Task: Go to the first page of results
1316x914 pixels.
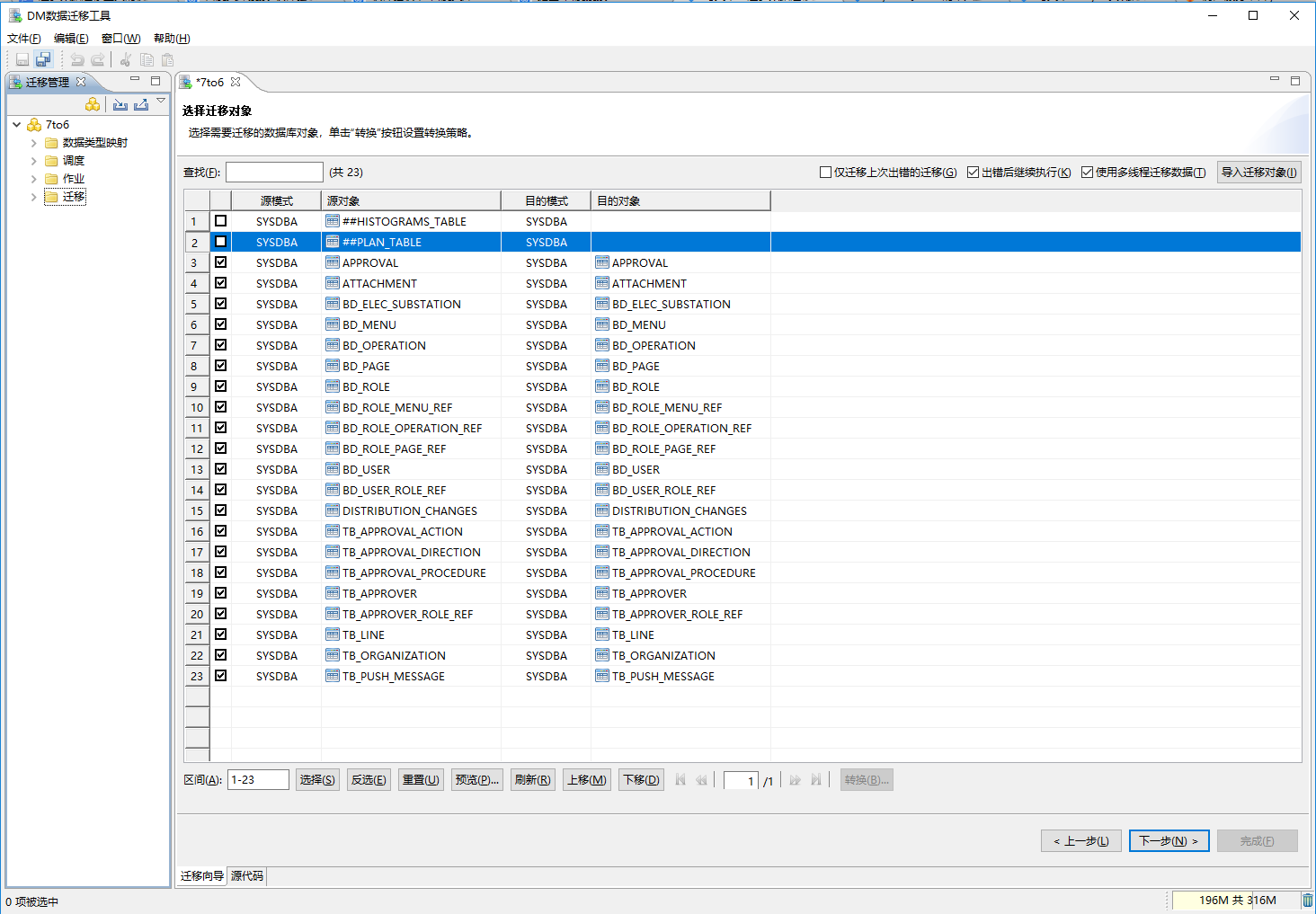Action: tap(680, 780)
